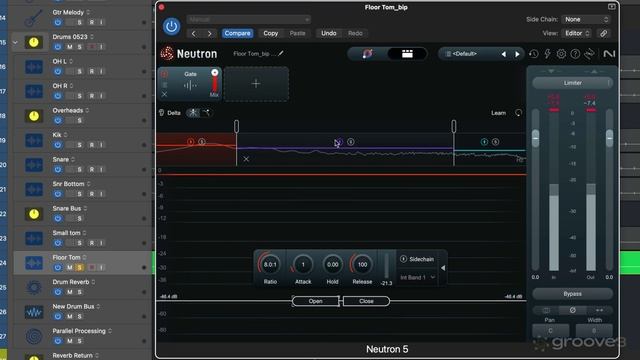Mute the Floor Tom track
Image resolution: width=640 pixels, height=360 pixels.
coord(69,267)
